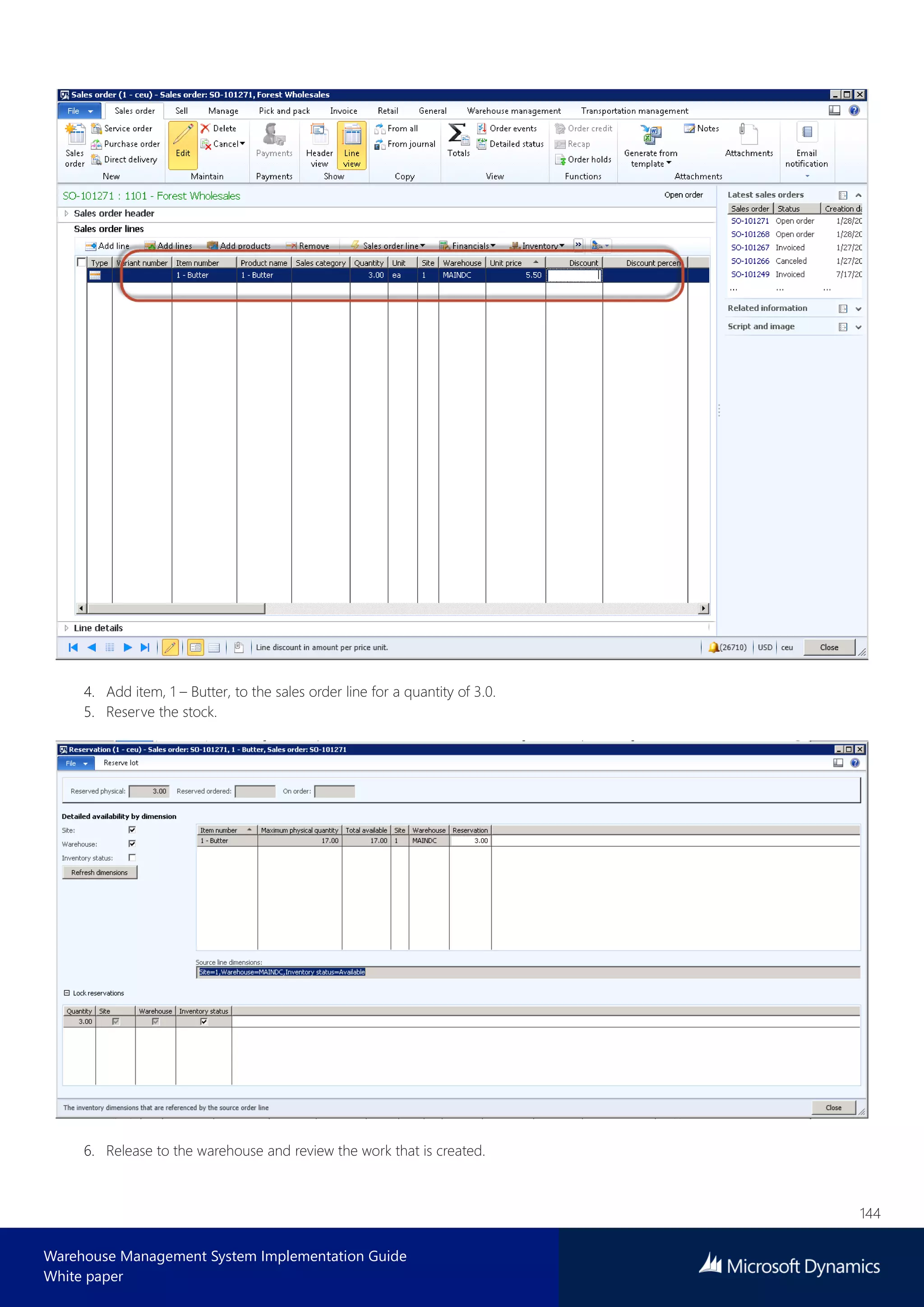This screenshot has height=1307, width=924.
Task: Open the Inventory dropdown menu
Action: 537,246
